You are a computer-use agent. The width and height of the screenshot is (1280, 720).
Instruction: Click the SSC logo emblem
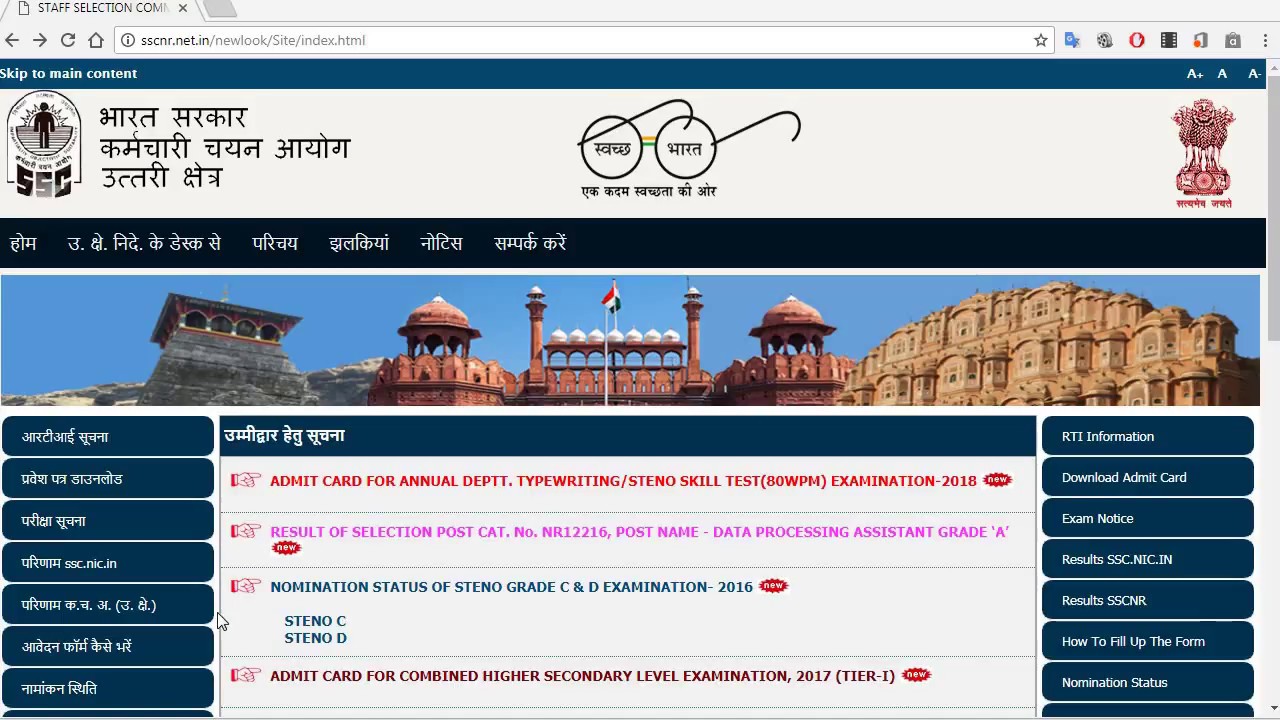(x=43, y=145)
